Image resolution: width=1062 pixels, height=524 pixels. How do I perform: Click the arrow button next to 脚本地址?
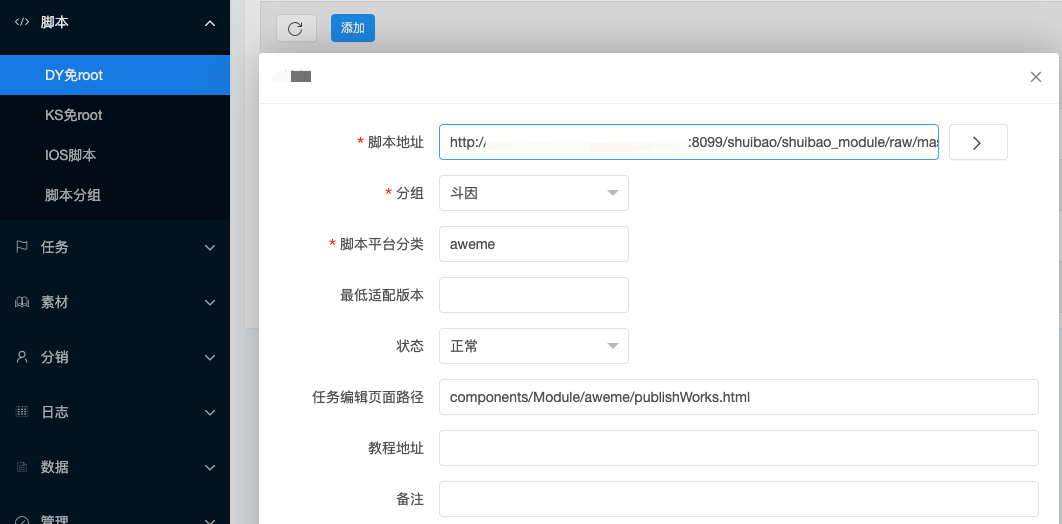978,142
